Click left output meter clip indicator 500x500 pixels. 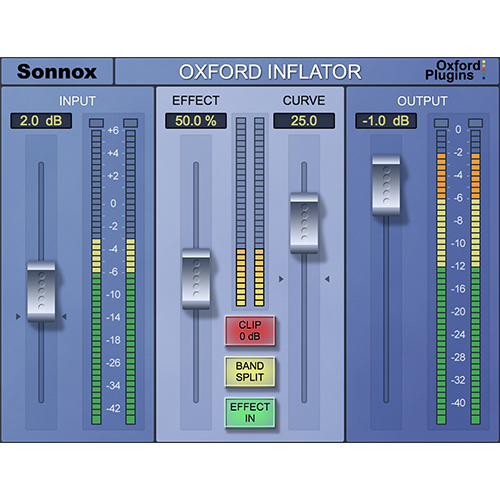(x=441, y=123)
